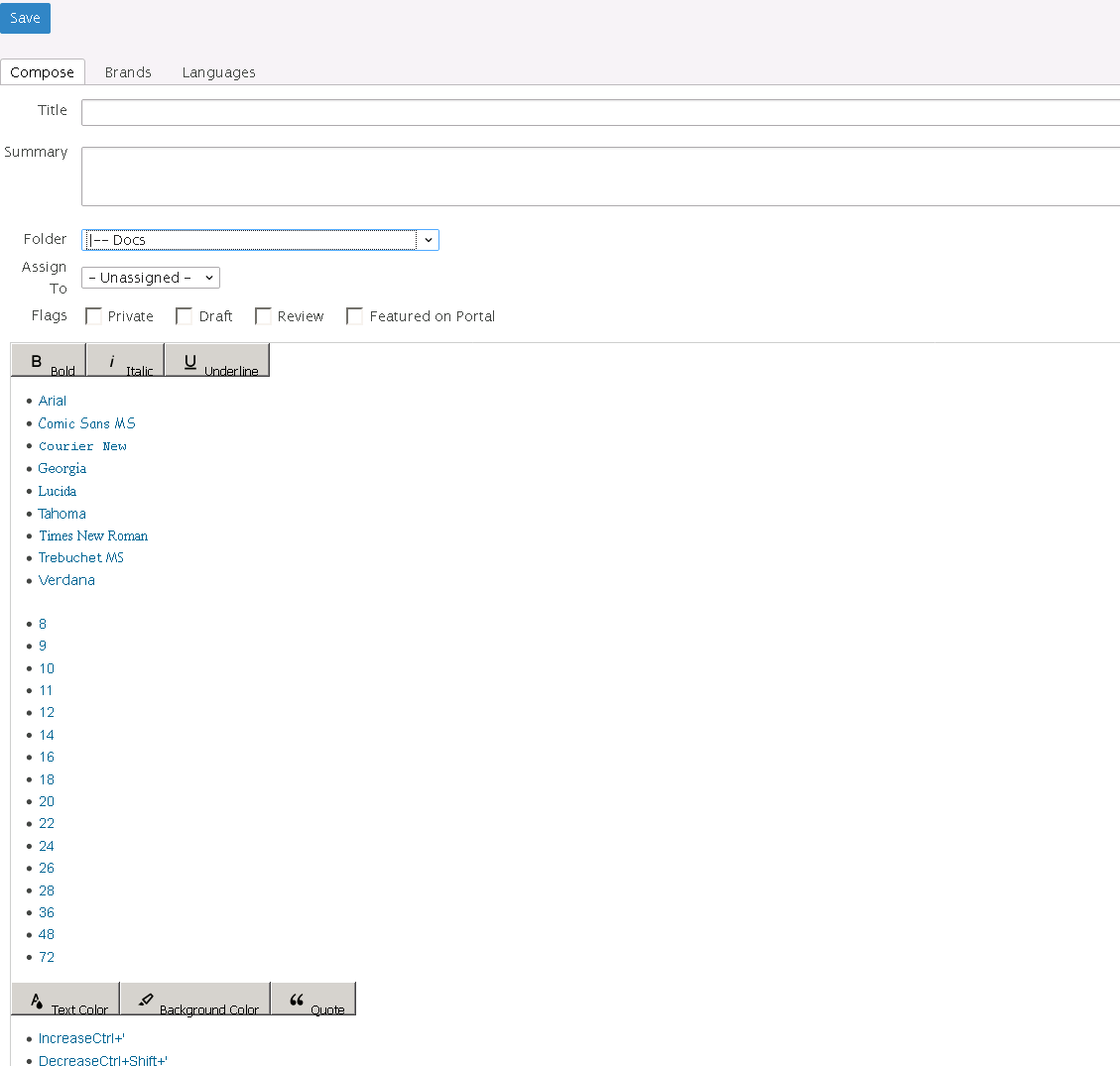Image resolution: width=1120 pixels, height=1066 pixels.
Task: Enable the Private flag checkbox
Action: click(94, 316)
